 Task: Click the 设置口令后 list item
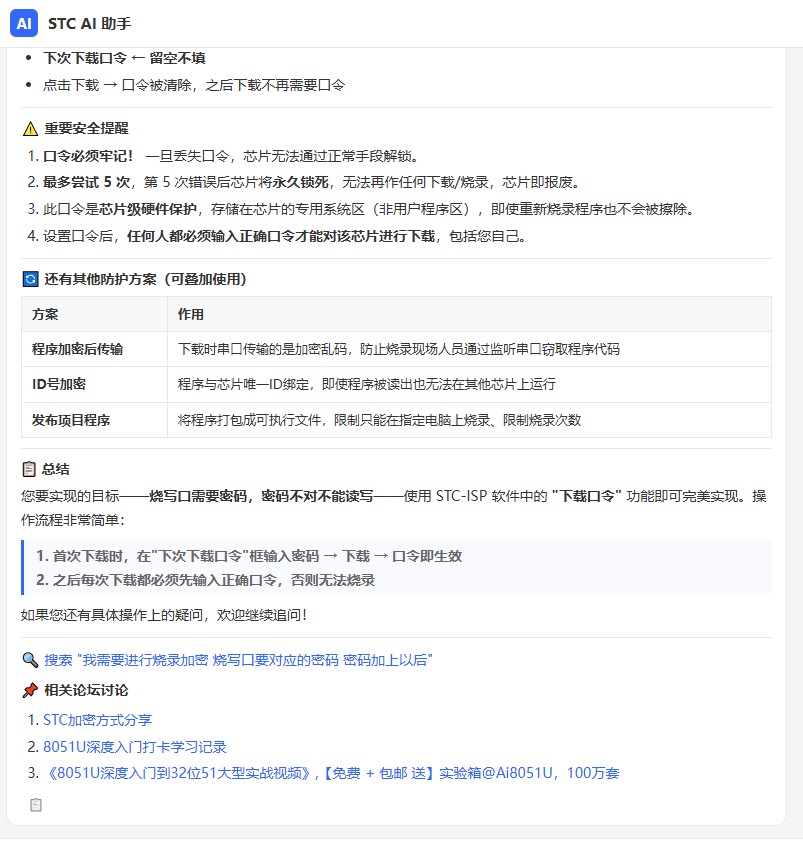[x=284, y=236]
